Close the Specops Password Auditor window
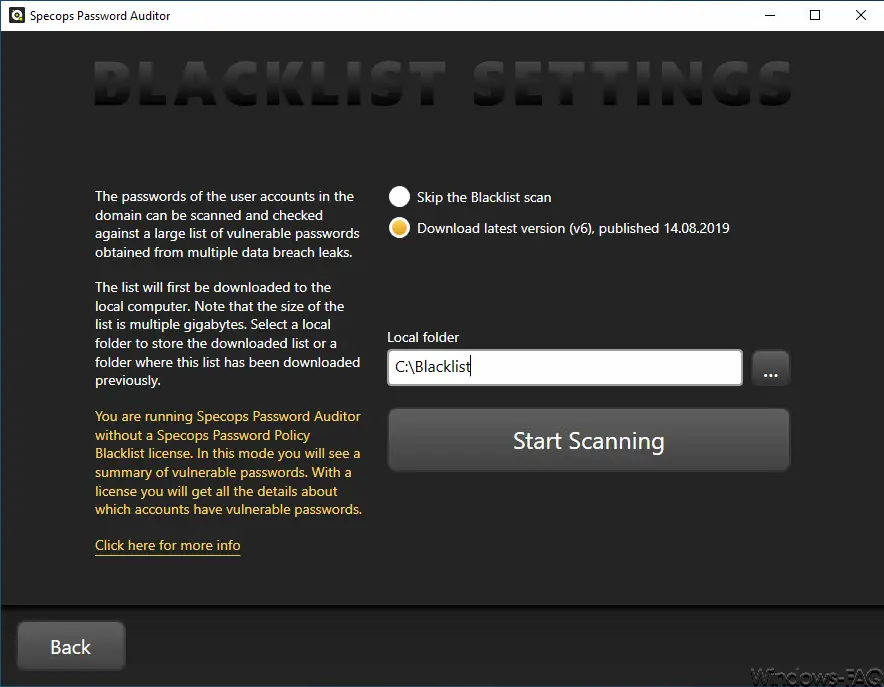 860,15
